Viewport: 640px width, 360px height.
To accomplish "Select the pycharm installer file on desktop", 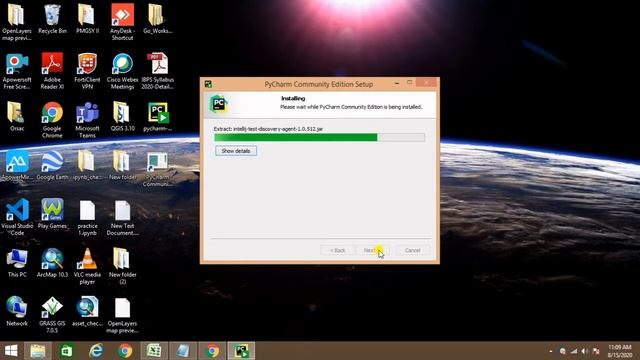I will pyautogui.click(x=158, y=116).
